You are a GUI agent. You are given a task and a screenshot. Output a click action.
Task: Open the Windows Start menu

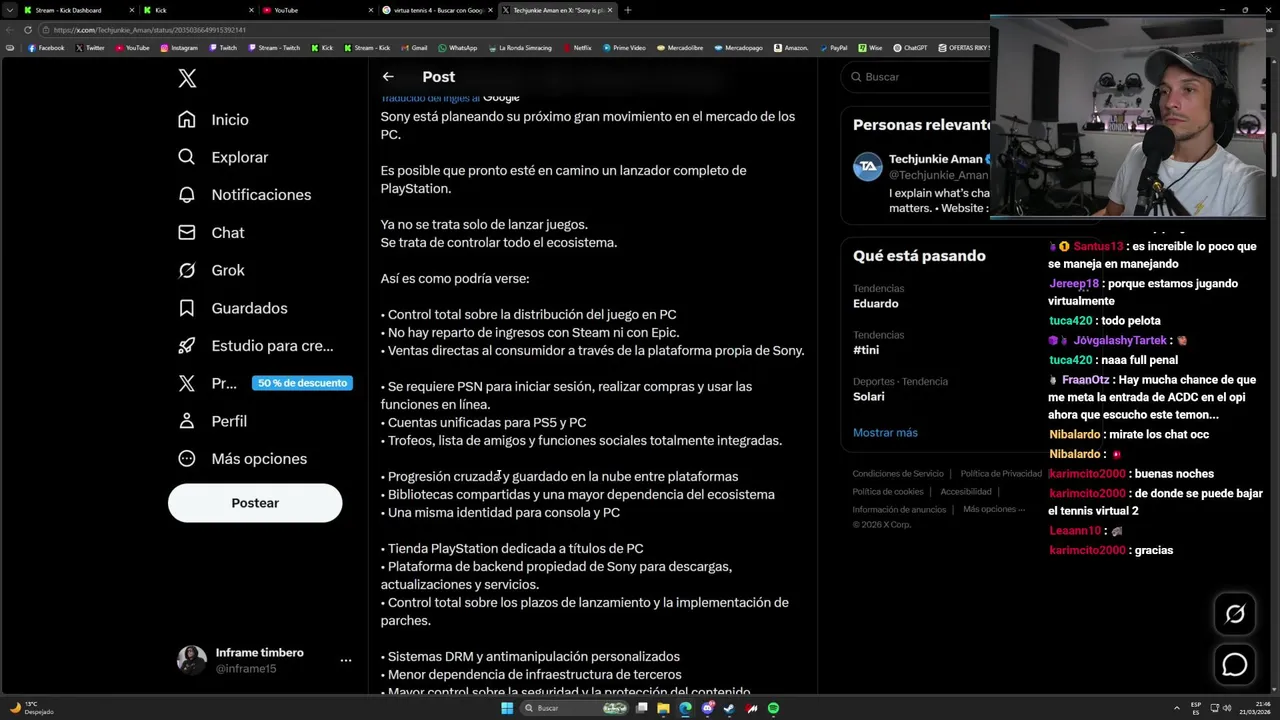point(507,708)
